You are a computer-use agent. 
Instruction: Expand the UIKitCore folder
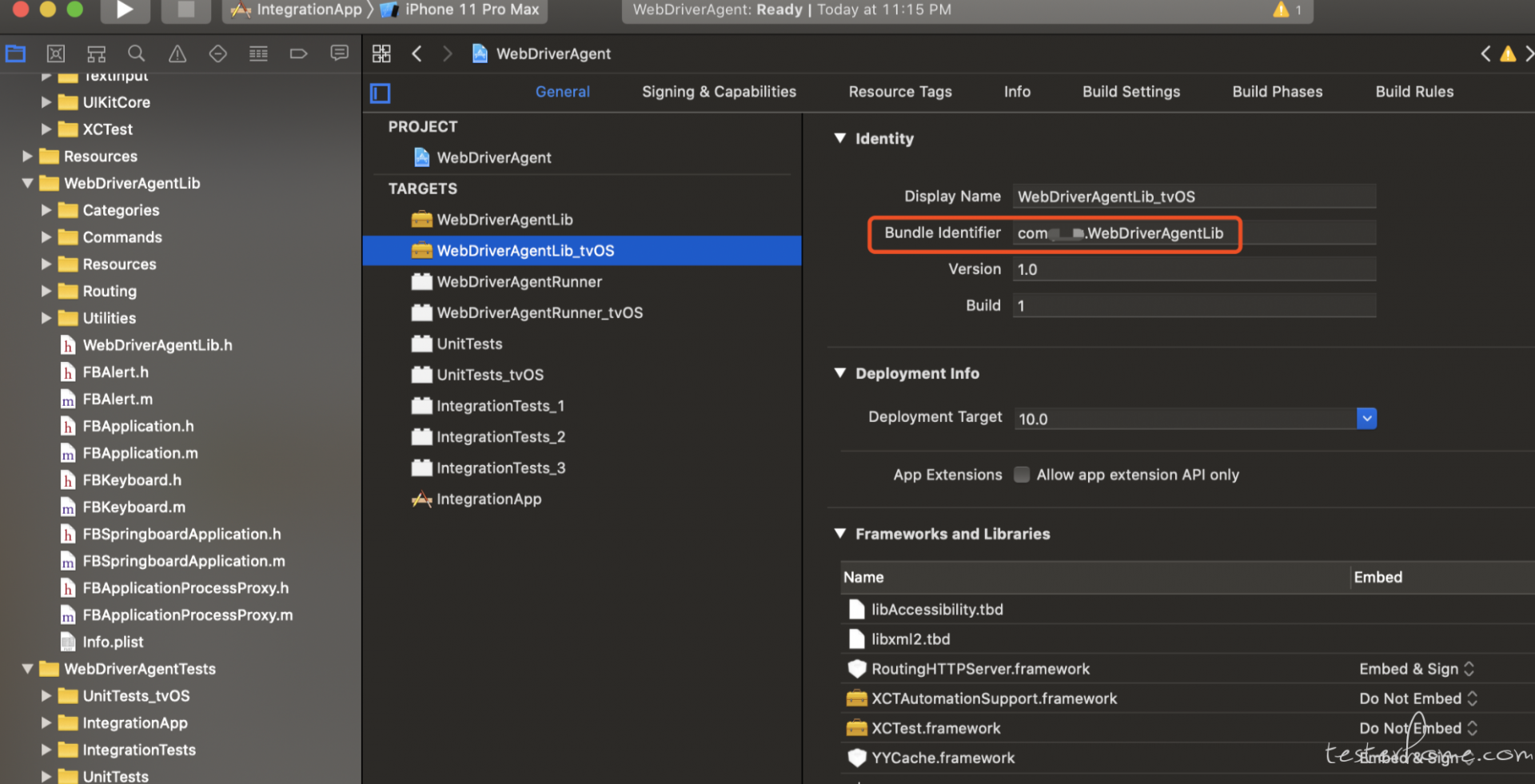(x=46, y=102)
